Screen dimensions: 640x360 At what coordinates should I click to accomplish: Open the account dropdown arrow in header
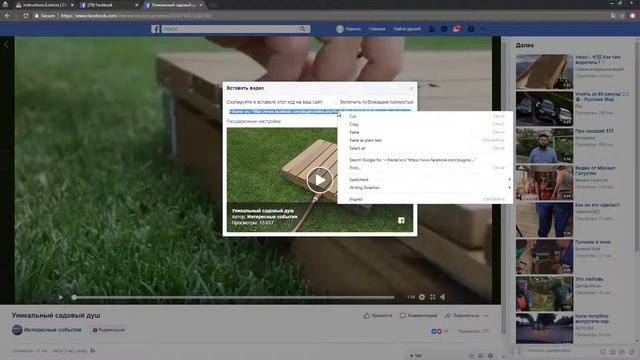[x=483, y=29]
